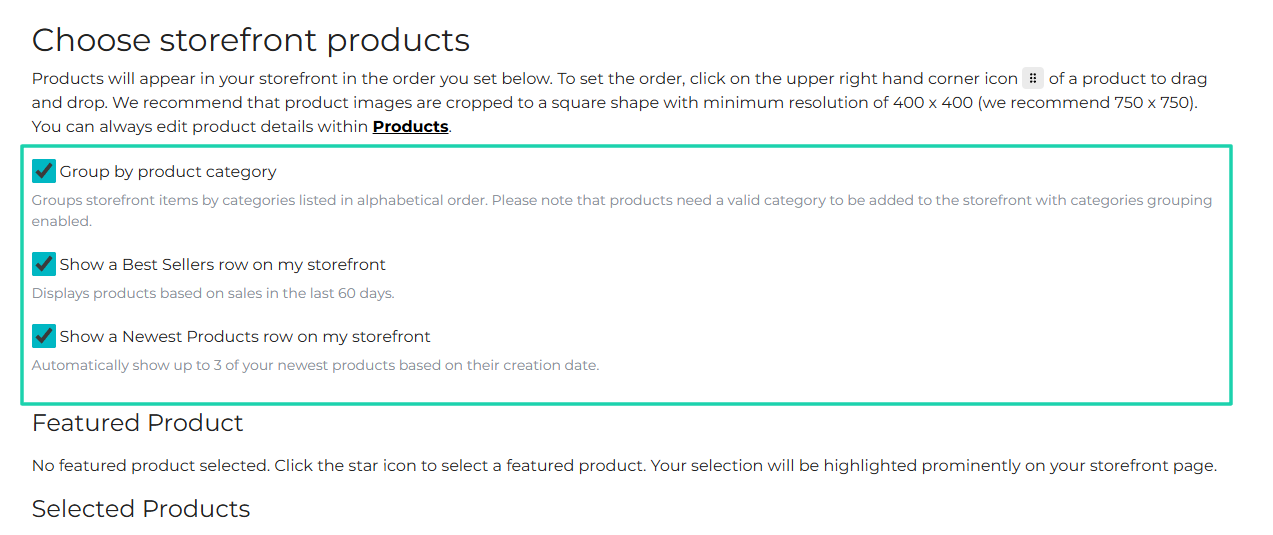Screen dimensions: 1273x535
Task: Select the 'Choose storefront products' heading
Action: click(251, 40)
